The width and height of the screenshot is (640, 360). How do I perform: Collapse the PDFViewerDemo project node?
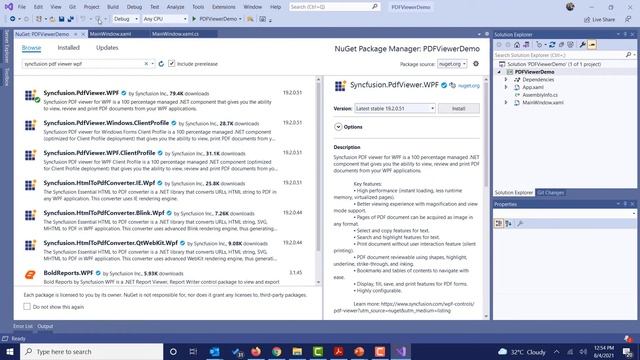pos(499,72)
